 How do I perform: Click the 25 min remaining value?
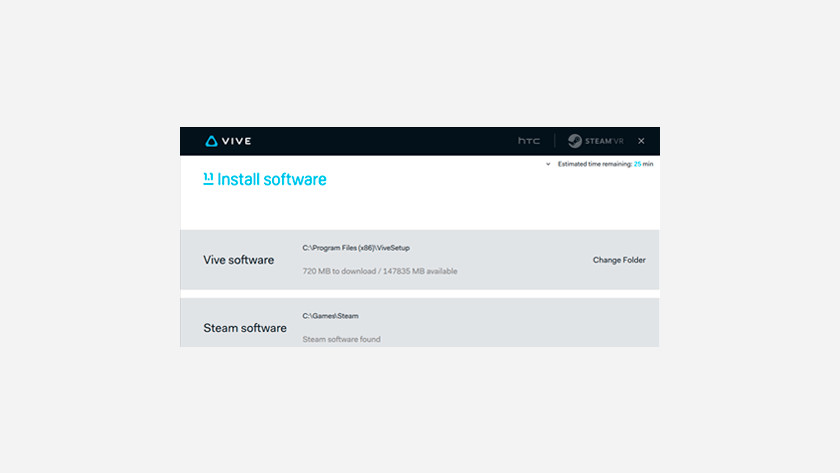[x=643, y=164]
